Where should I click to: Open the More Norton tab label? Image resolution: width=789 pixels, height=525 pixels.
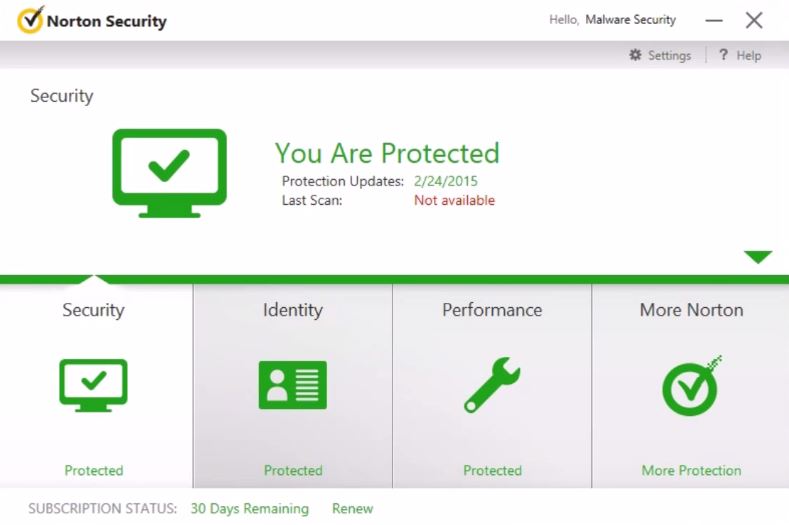click(691, 310)
